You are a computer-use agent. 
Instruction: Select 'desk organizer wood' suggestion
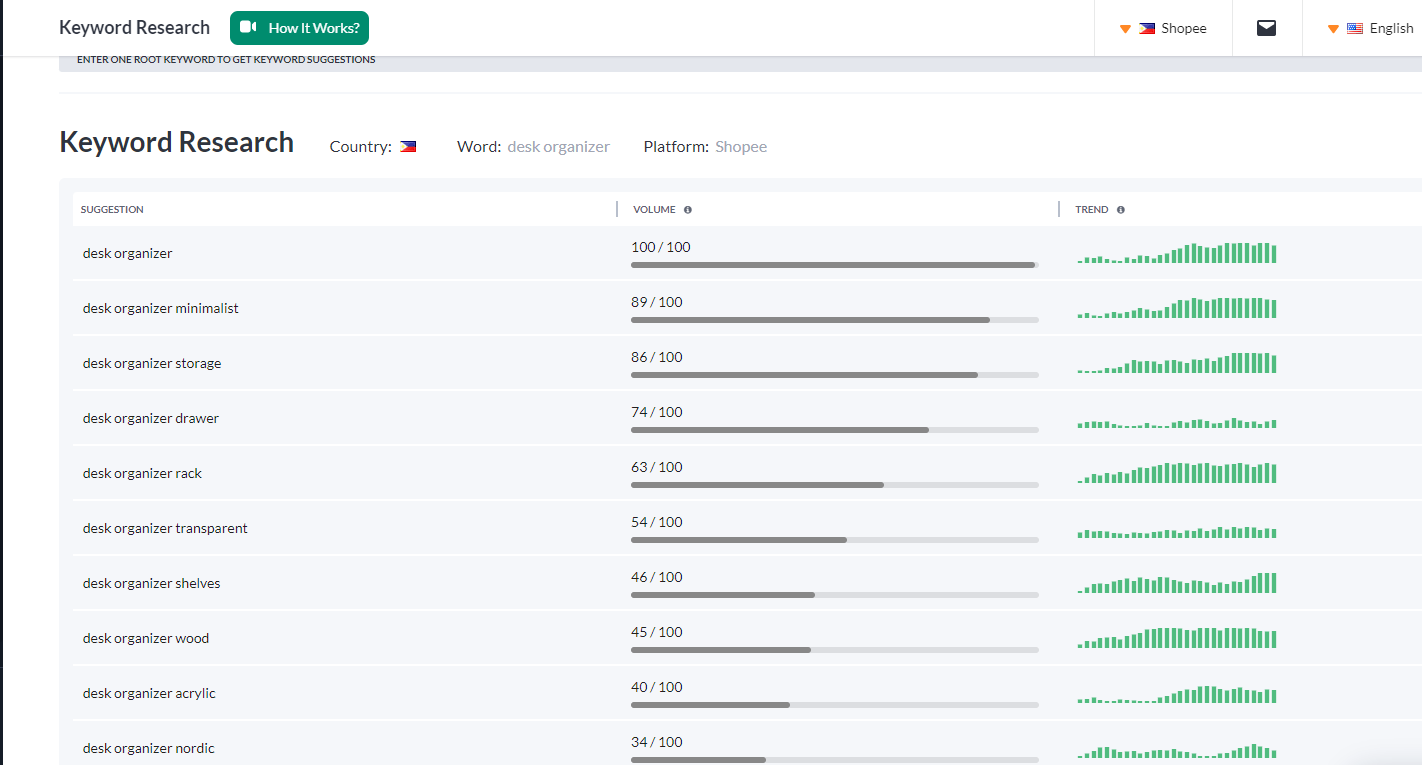146,638
